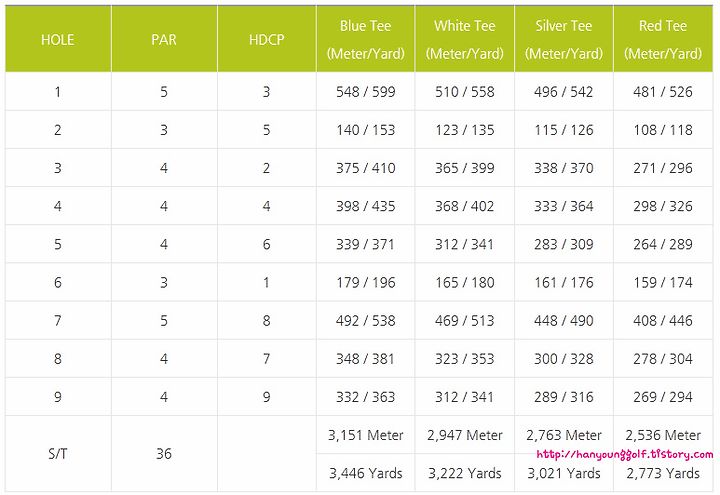Click the S/T subtotal row label
The width and height of the screenshot is (720, 495).
coord(58,454)
